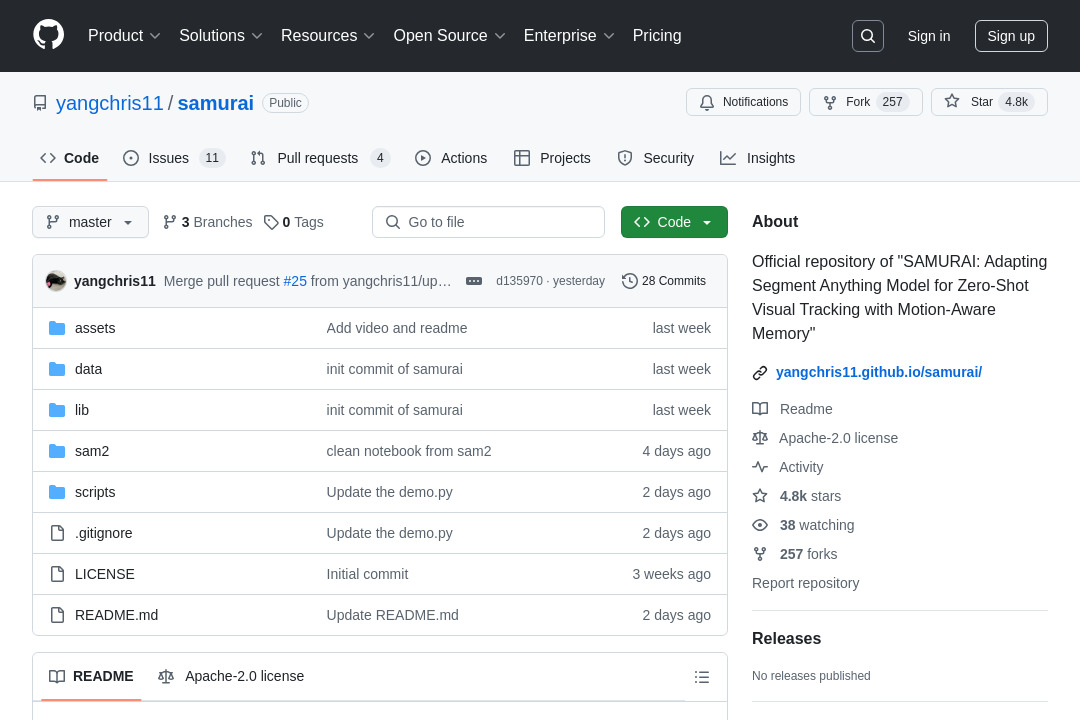This screenshot has width=1080, height=720.
Task: Open the Pull requests tab
Action: [x=320, y=158]
